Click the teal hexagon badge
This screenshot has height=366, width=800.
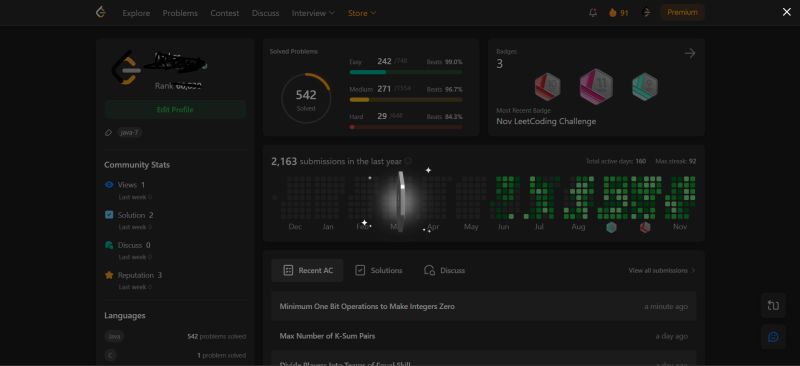644,87
